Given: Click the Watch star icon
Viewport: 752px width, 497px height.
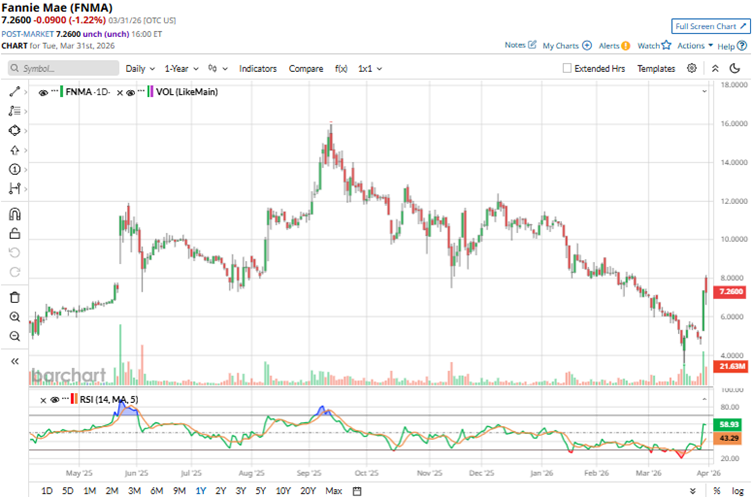Looking at the screenshot, I should 666,45.
